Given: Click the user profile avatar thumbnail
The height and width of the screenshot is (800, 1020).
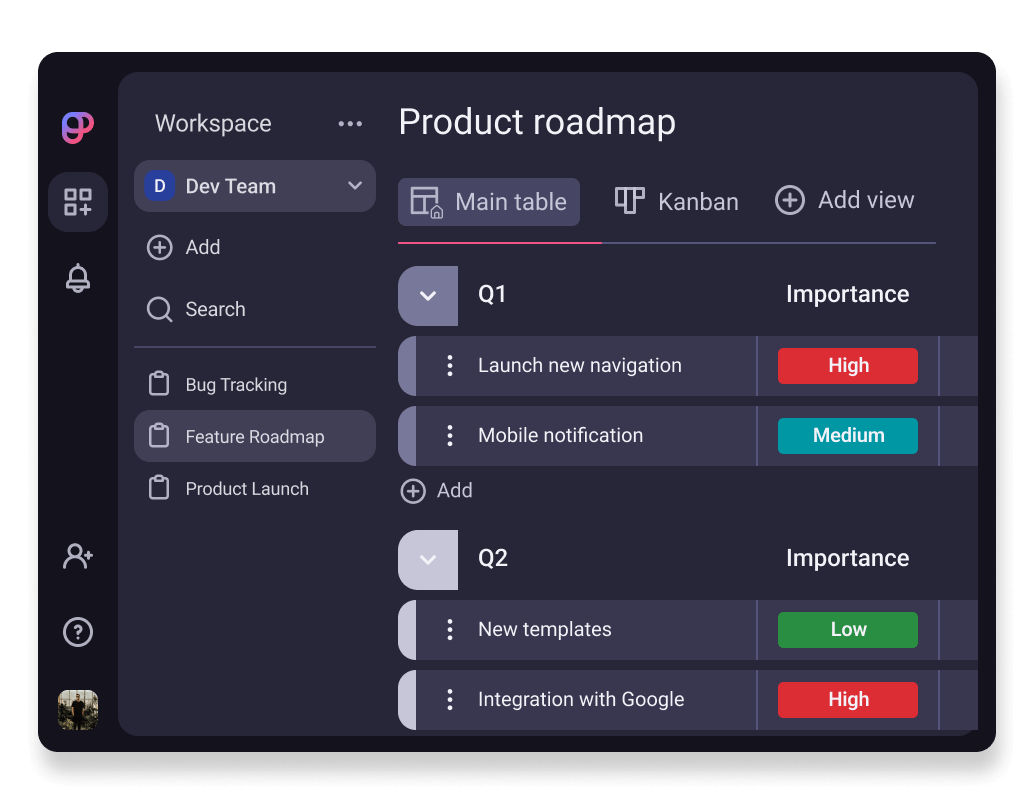Looking at the screenshot, I should tap(78, 709).
